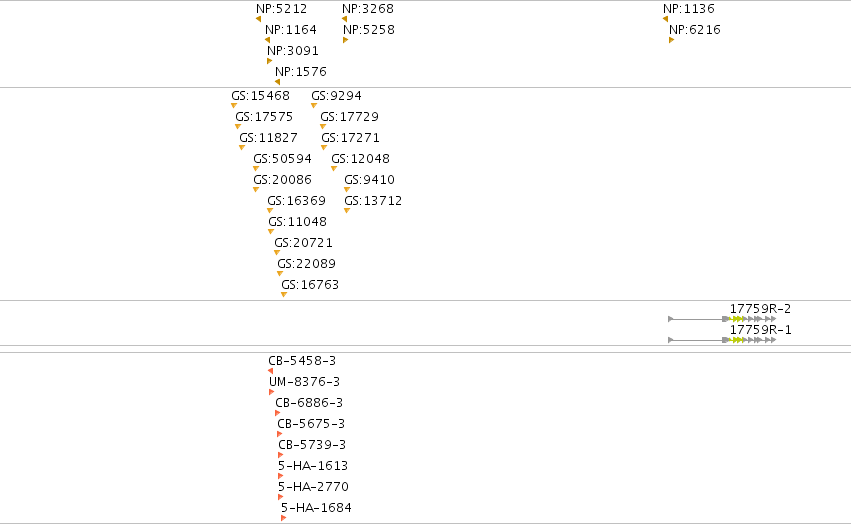Select the GS:22089 insertion label

pos(307,264)
